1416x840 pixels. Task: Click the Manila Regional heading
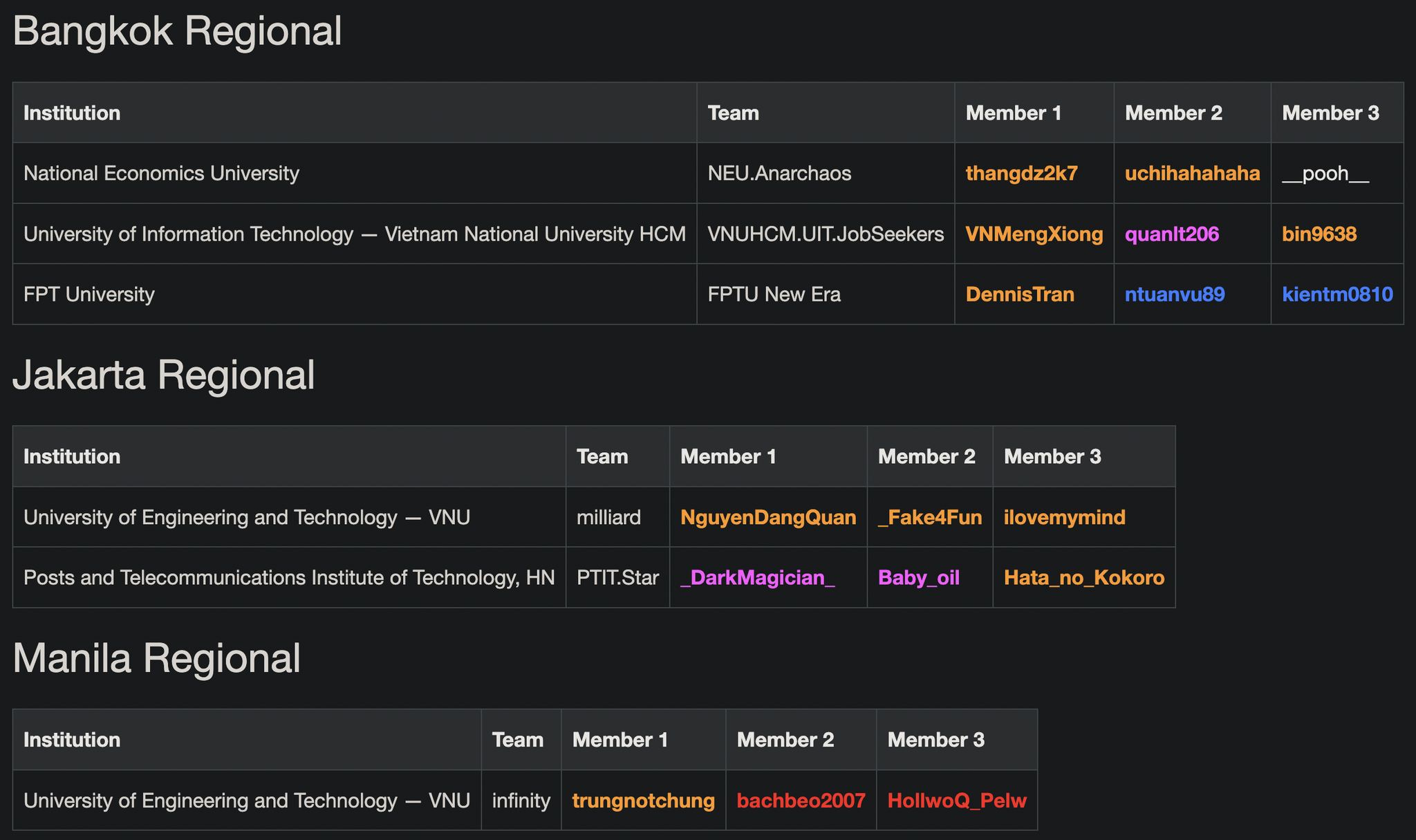pyautogui.click(x=156, y=658)
